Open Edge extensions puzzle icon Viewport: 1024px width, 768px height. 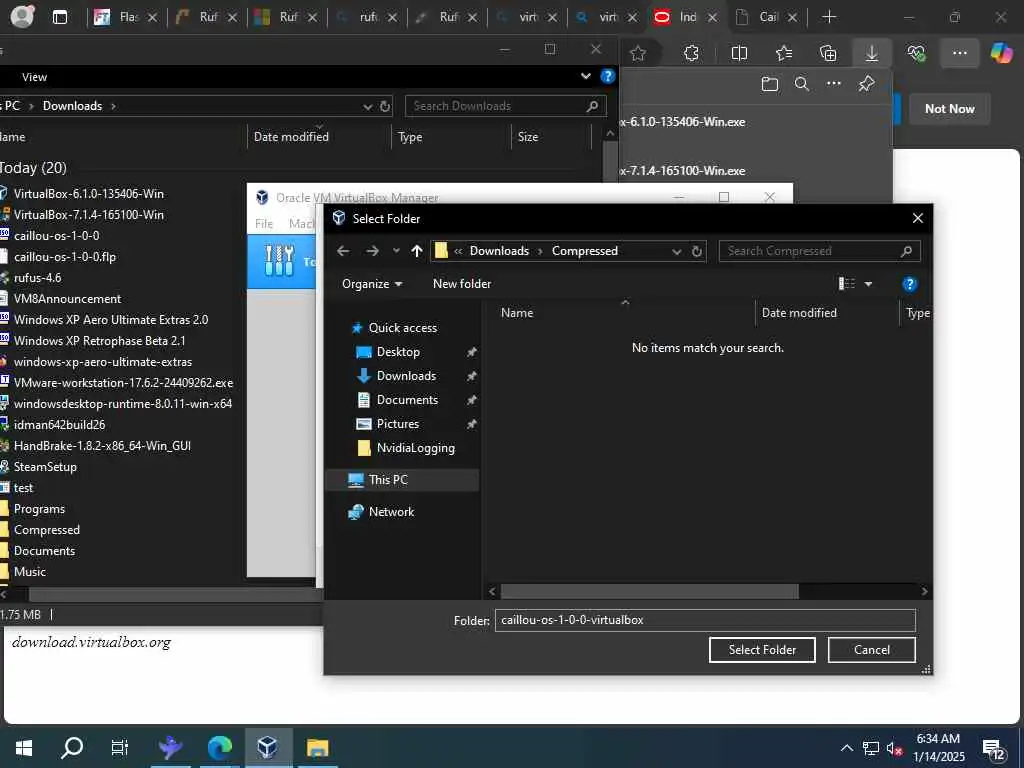point(691,54)
